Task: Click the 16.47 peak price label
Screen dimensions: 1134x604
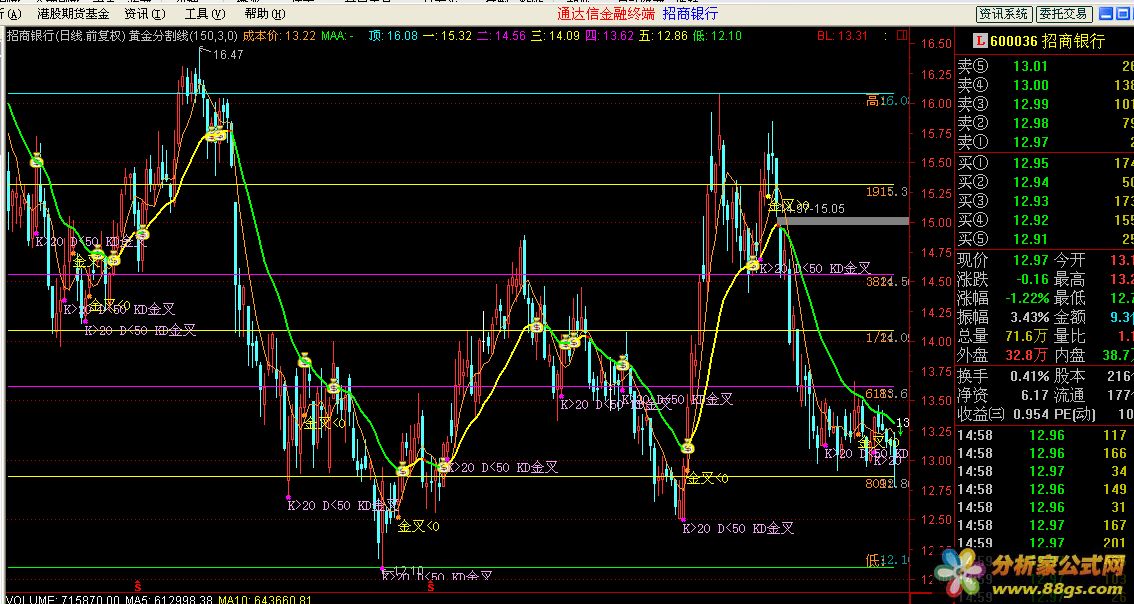Action: coord(229,54)
